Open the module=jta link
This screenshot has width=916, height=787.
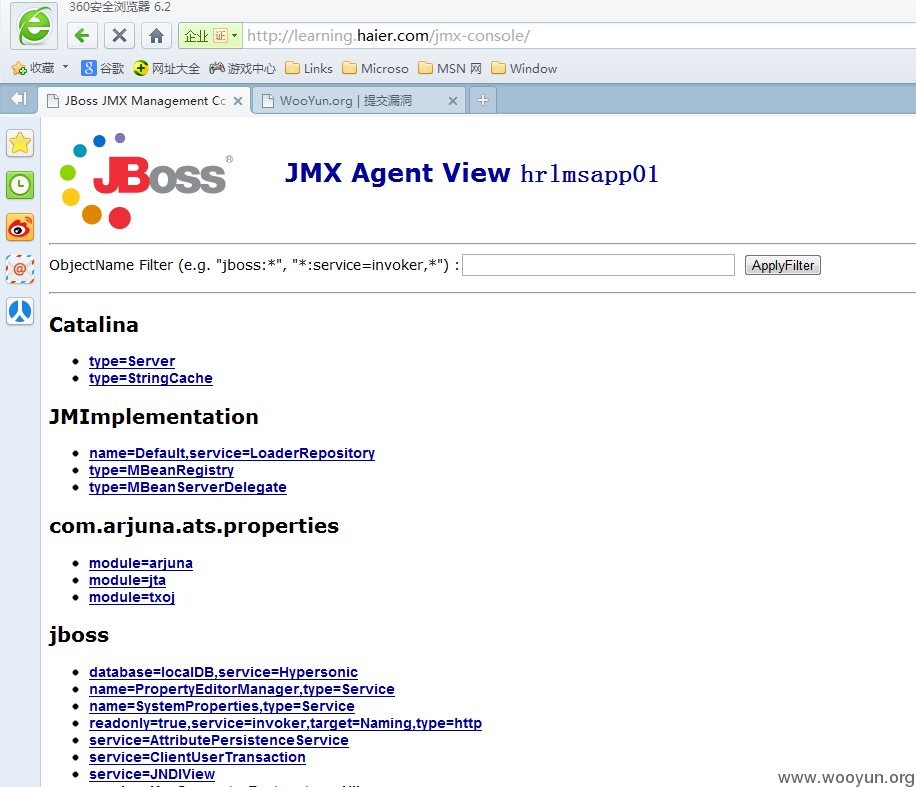[127, 580]
